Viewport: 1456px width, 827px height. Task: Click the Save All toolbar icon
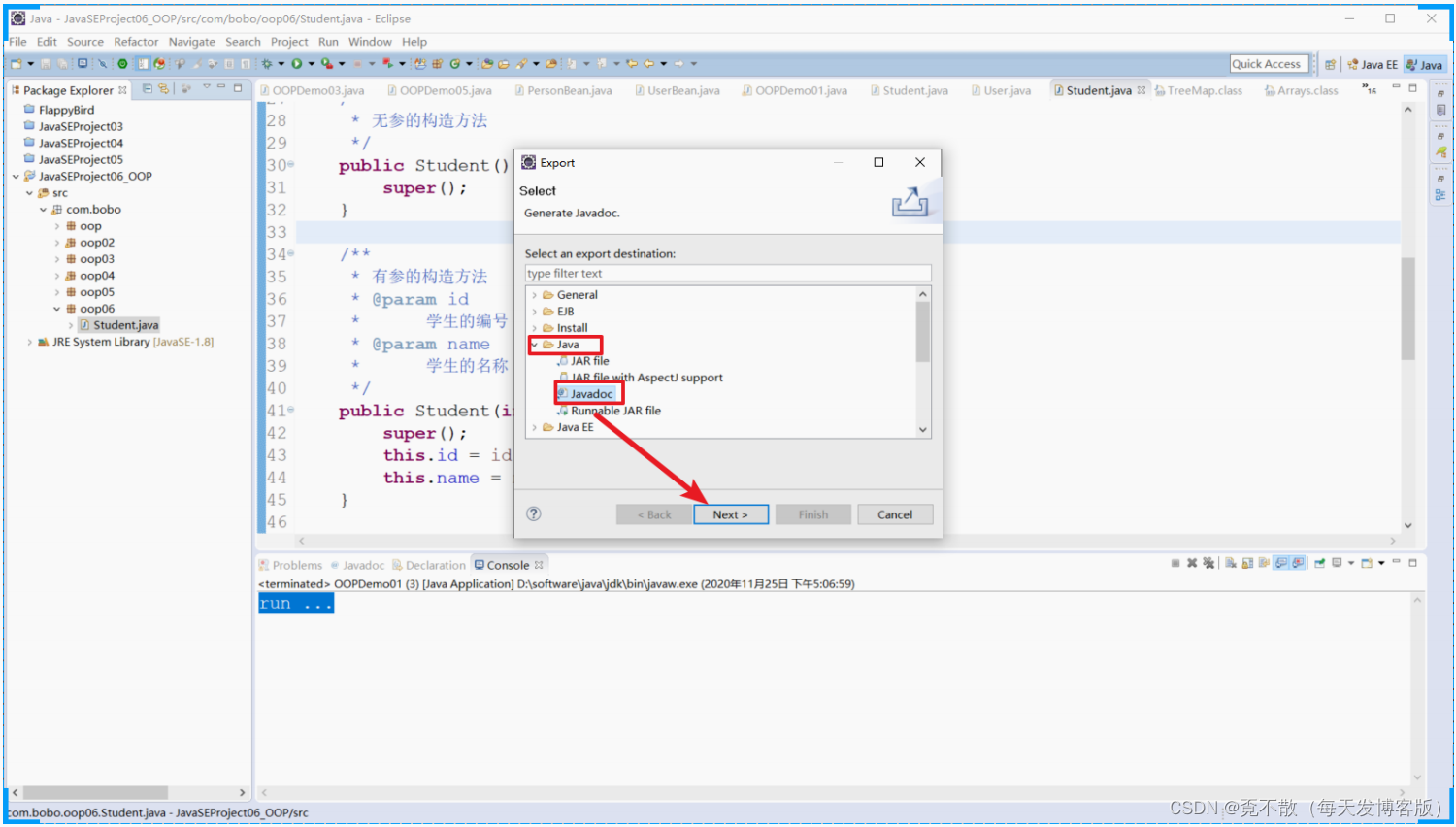pyautogui.click(x=60, y=63)
